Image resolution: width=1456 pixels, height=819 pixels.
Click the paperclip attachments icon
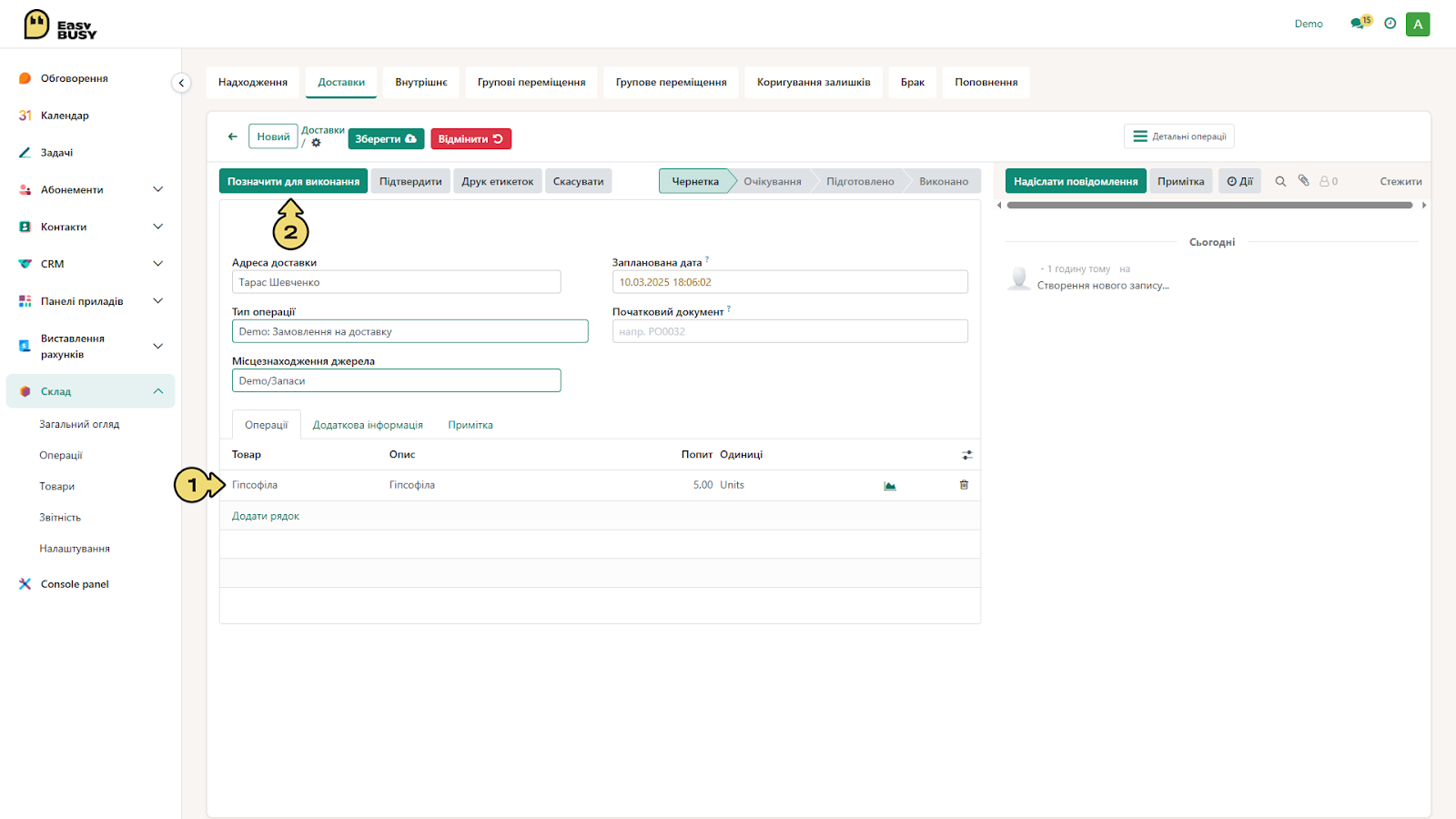(1303, 180)
